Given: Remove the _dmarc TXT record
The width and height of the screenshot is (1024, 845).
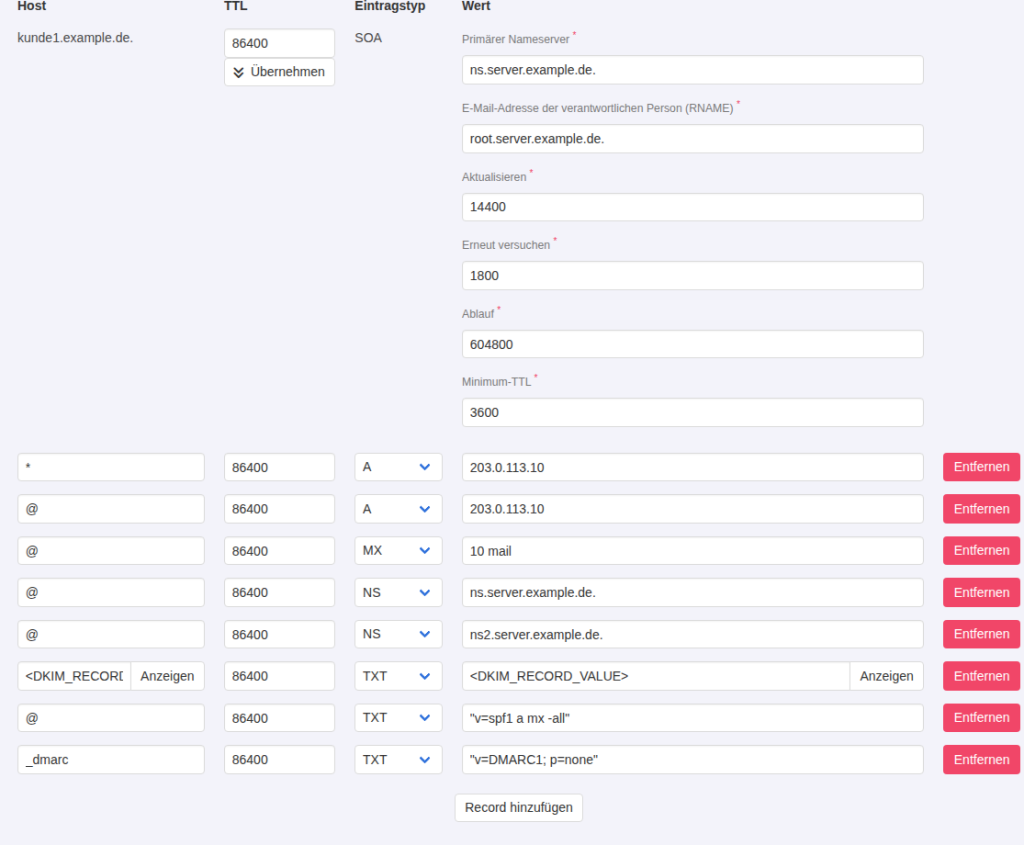Looking at the screenshot, I should (x=981, y=759).
